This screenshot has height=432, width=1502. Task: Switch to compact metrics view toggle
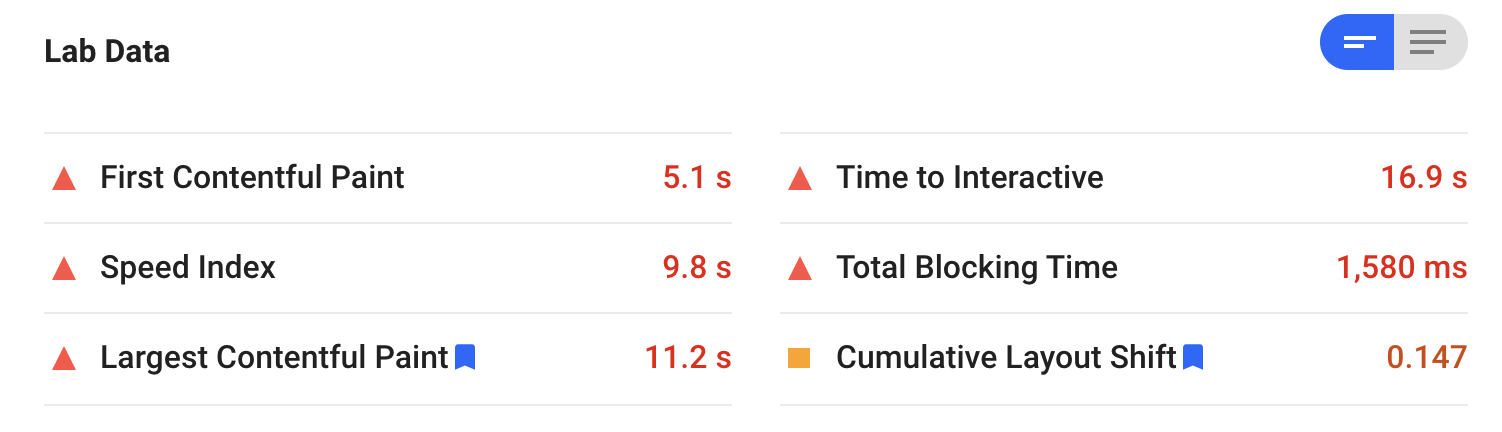[1357, 42]
